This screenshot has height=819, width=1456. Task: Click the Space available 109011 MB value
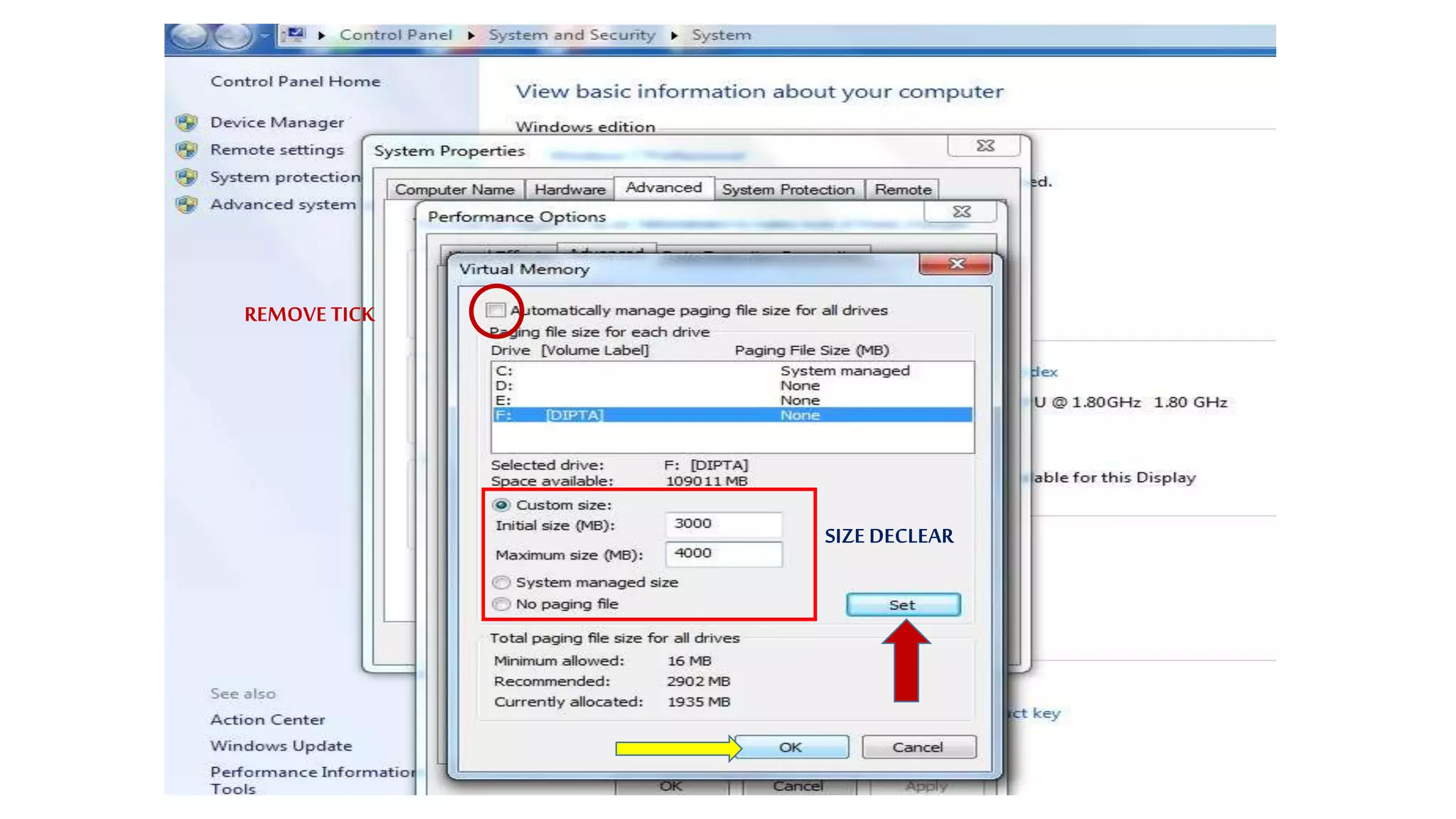coord(707,481)
